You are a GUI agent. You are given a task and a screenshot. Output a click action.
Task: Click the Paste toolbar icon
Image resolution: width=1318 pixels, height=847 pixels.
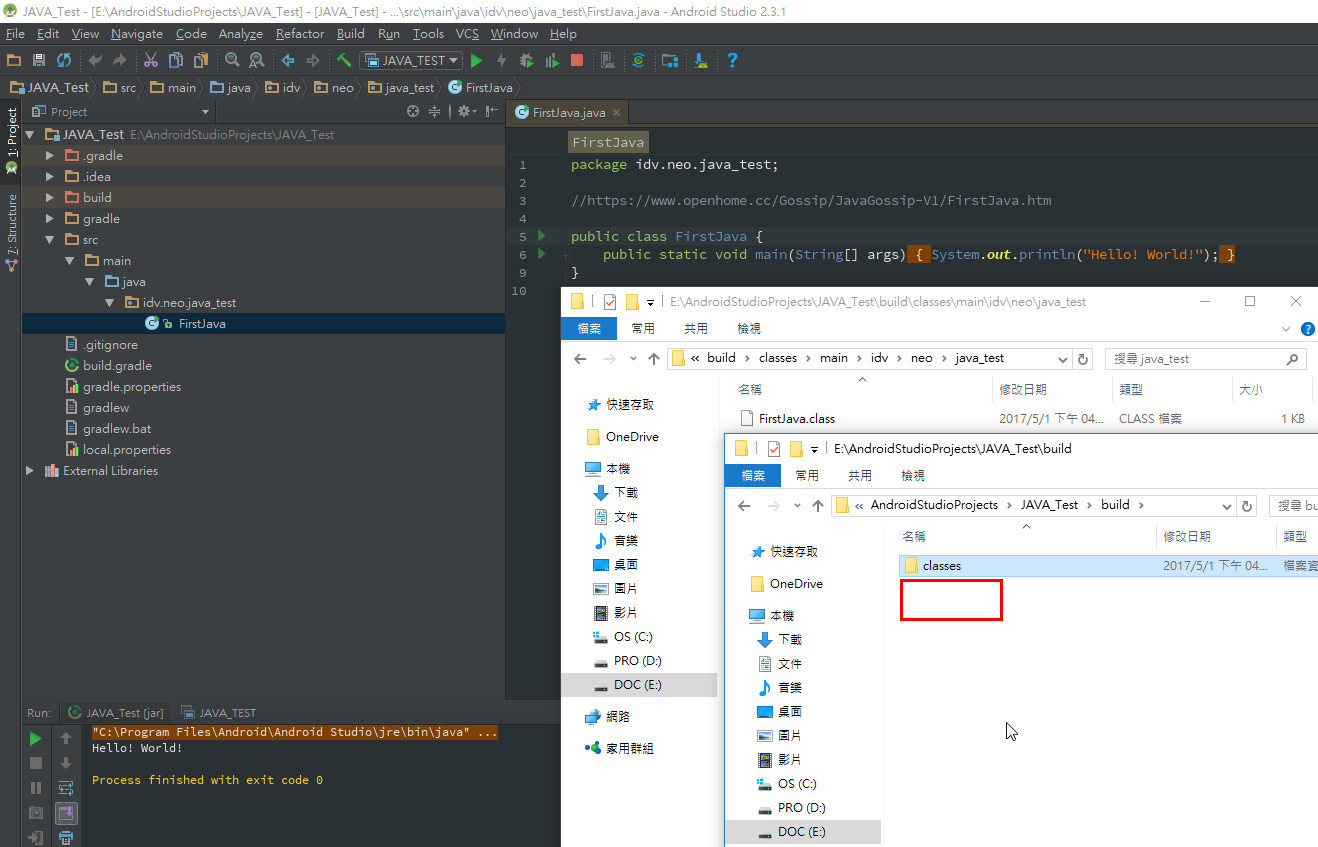coord(200,61)
